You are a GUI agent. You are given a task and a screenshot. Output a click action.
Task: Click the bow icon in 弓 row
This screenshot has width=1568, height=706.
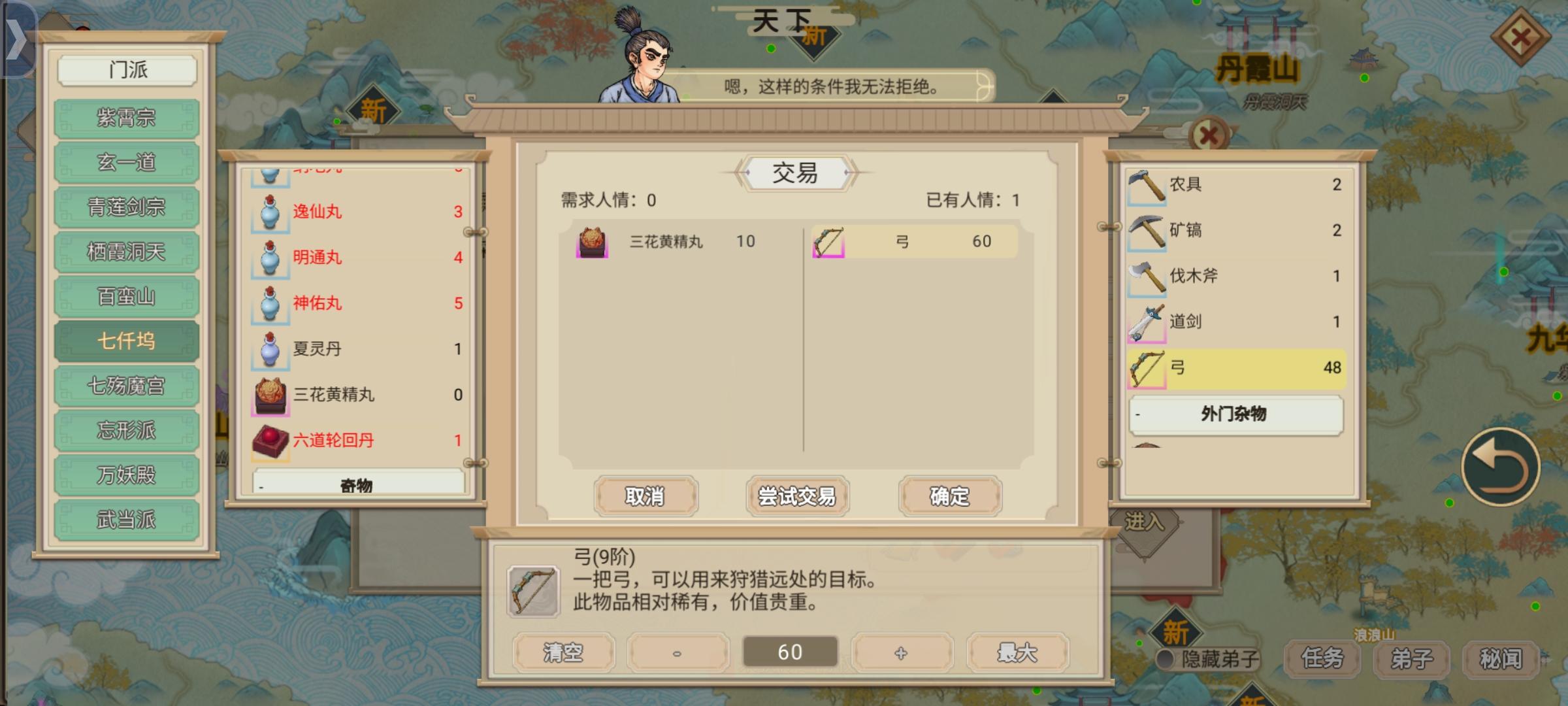[x=1147, y=369]
